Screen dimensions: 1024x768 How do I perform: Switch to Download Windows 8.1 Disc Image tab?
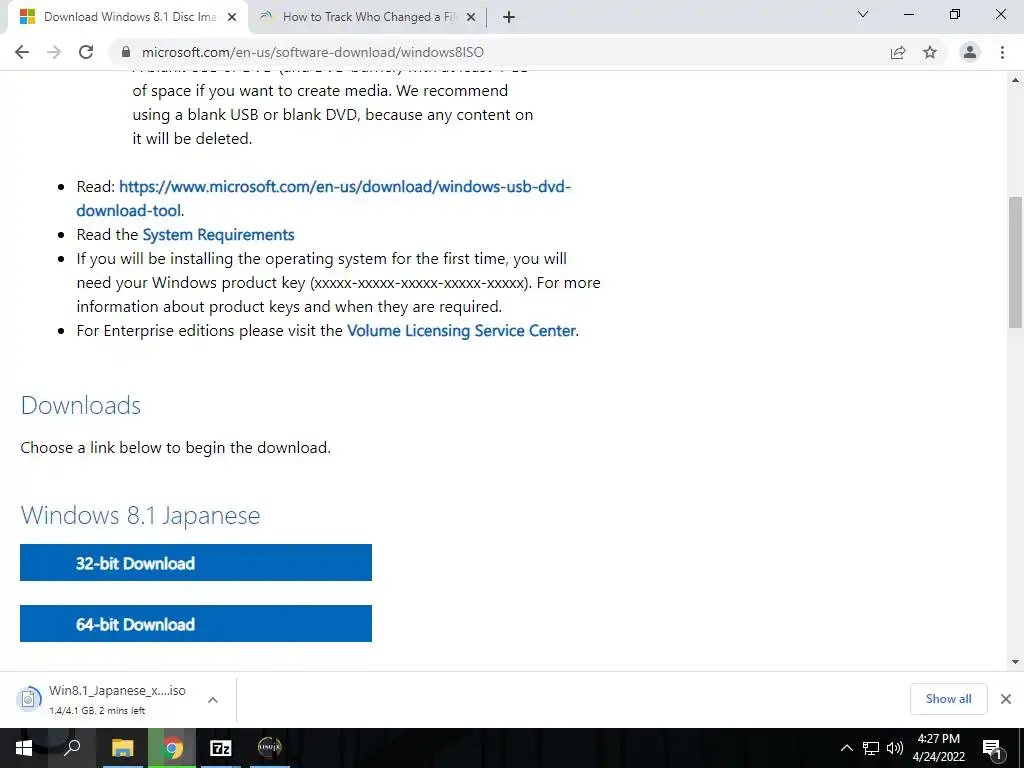click(x=129, y=18)
